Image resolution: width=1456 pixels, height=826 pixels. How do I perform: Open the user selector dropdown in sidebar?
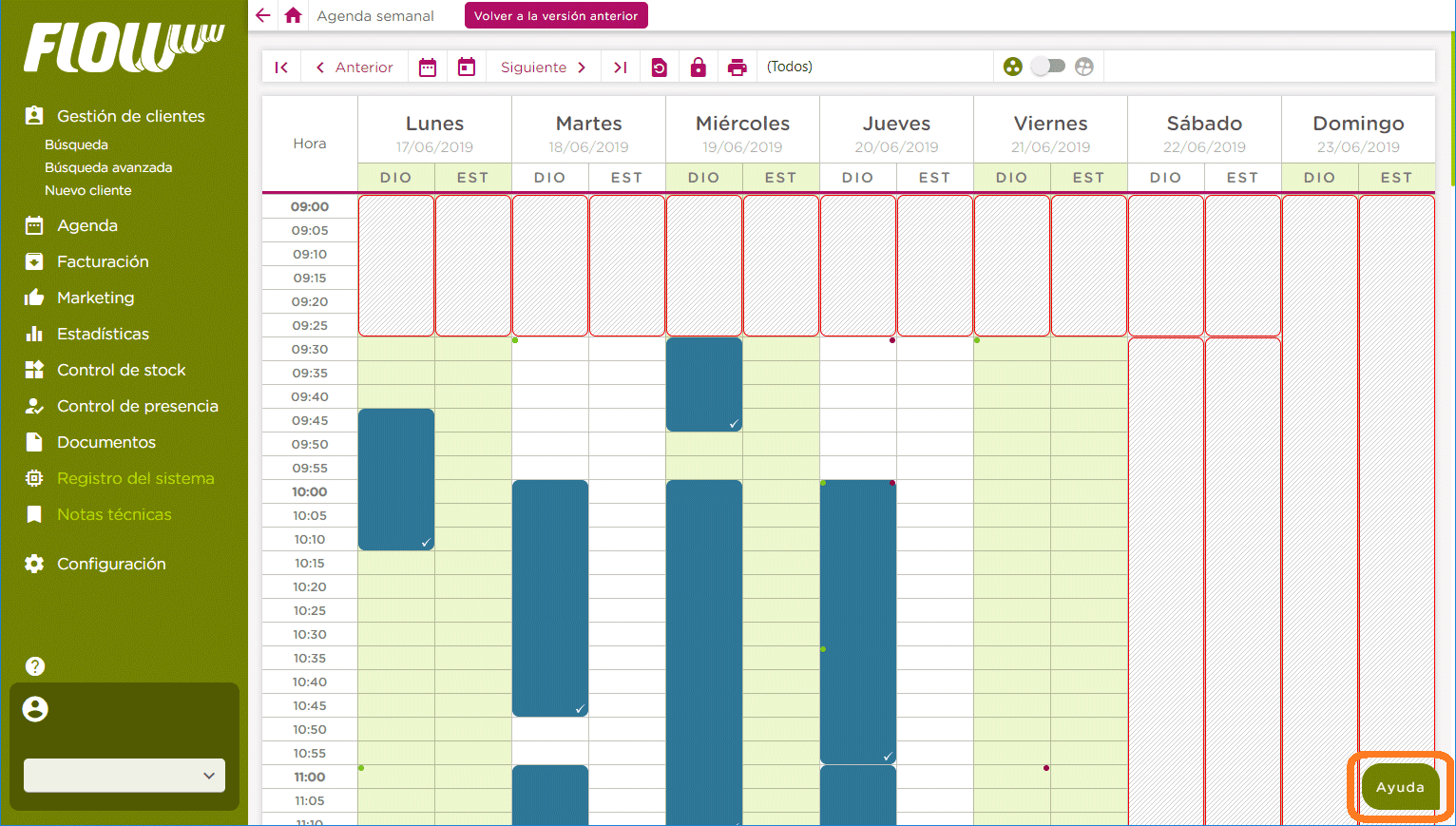125,776
